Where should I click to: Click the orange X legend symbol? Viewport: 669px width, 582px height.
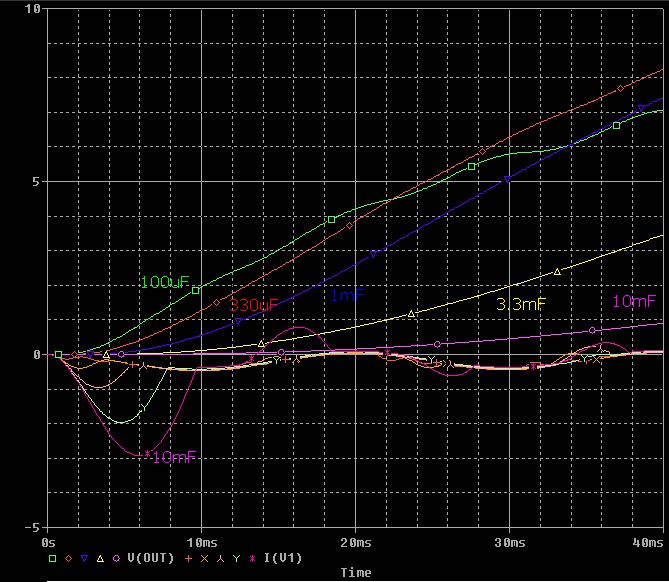[x=204, y=558]
